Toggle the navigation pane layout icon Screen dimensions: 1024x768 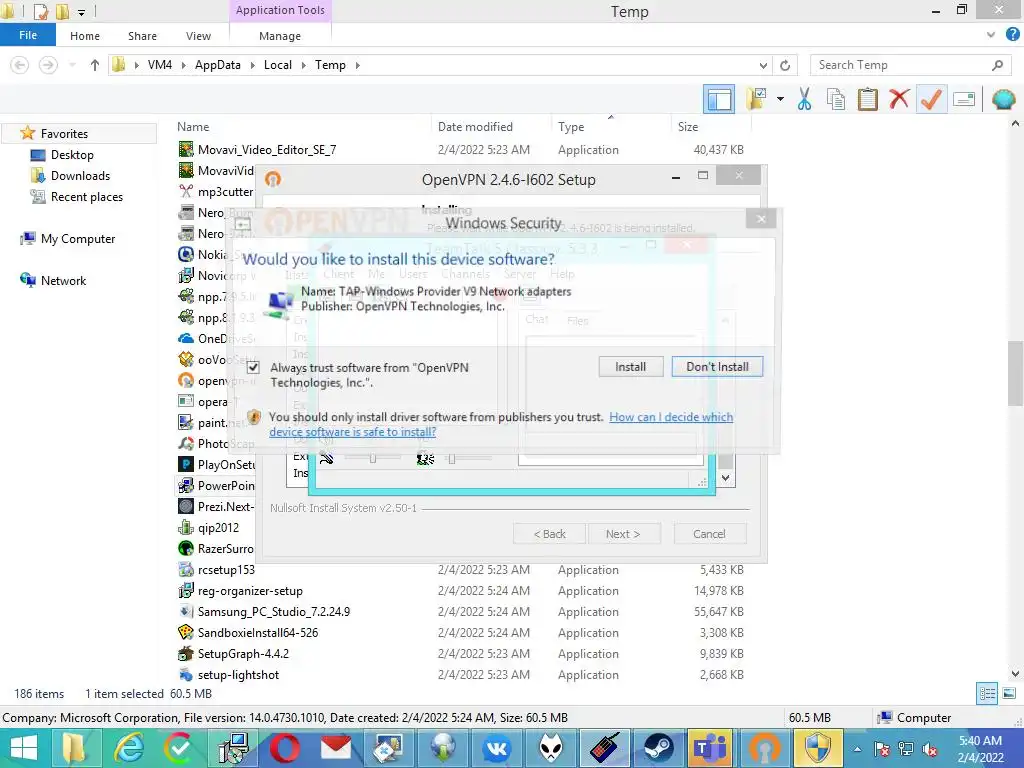click(x=719, y=100)
